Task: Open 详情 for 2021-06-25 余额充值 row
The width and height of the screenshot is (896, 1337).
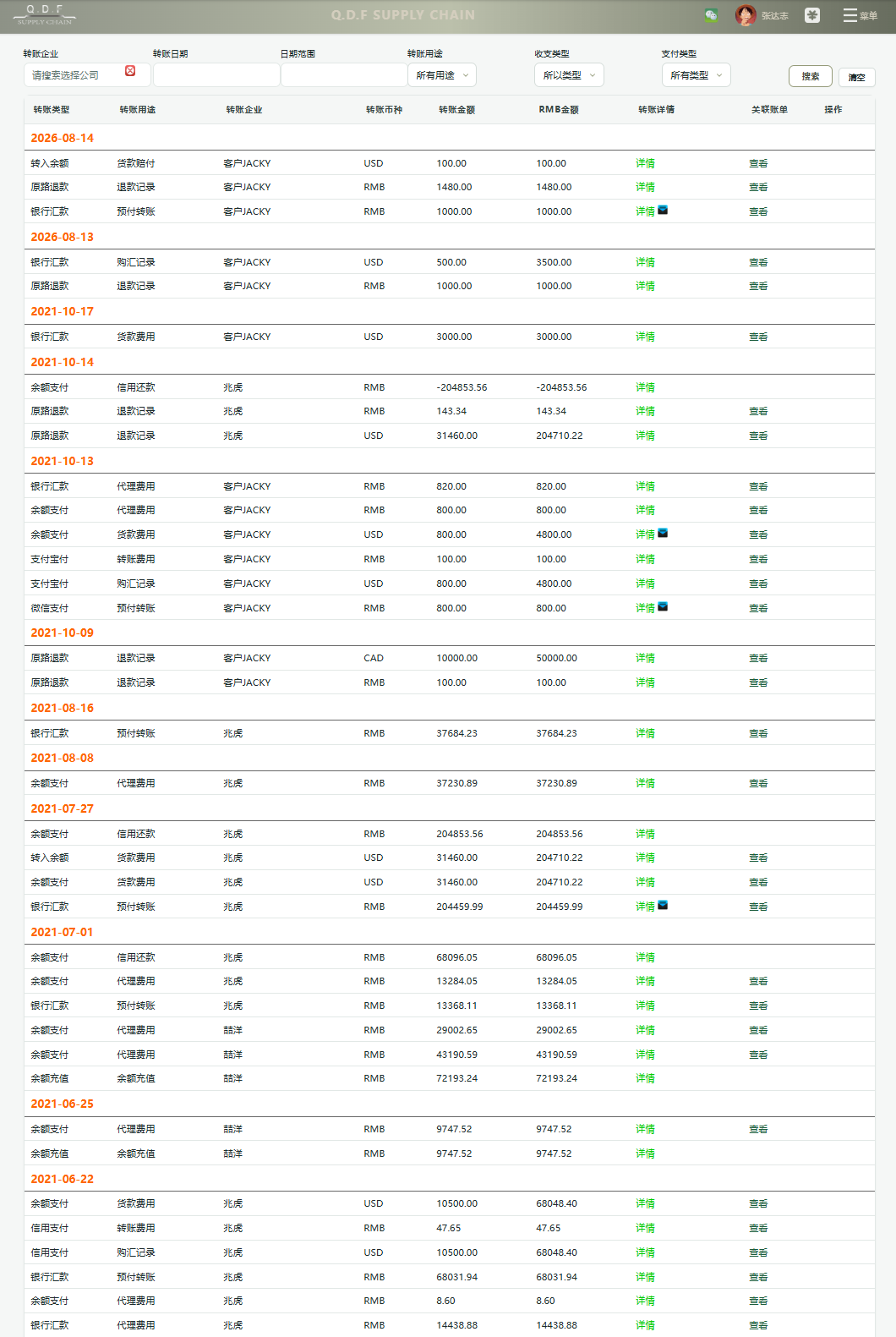Action: 645,1153
